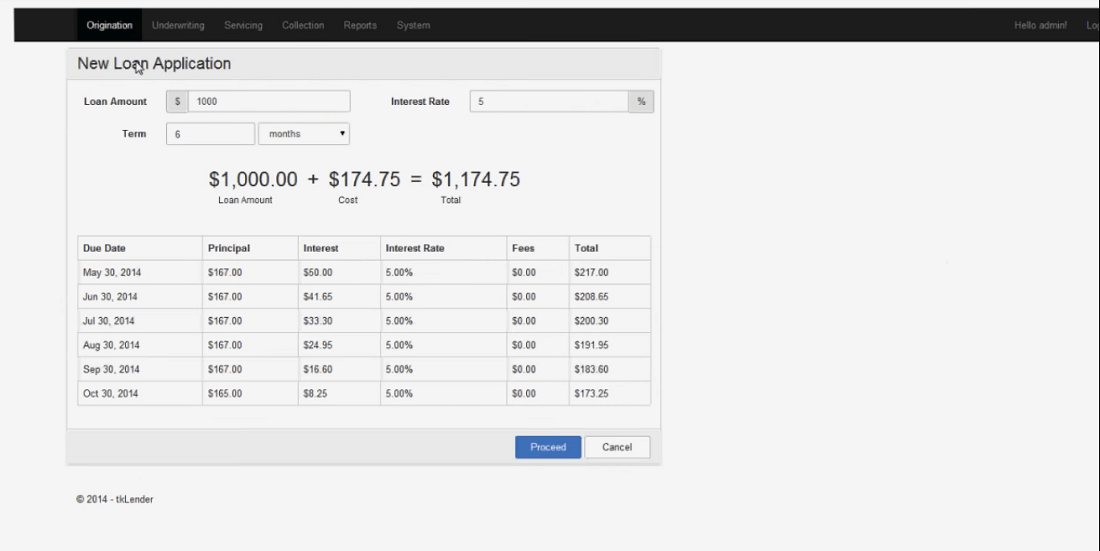Click the Proceed button

[547, 447]
